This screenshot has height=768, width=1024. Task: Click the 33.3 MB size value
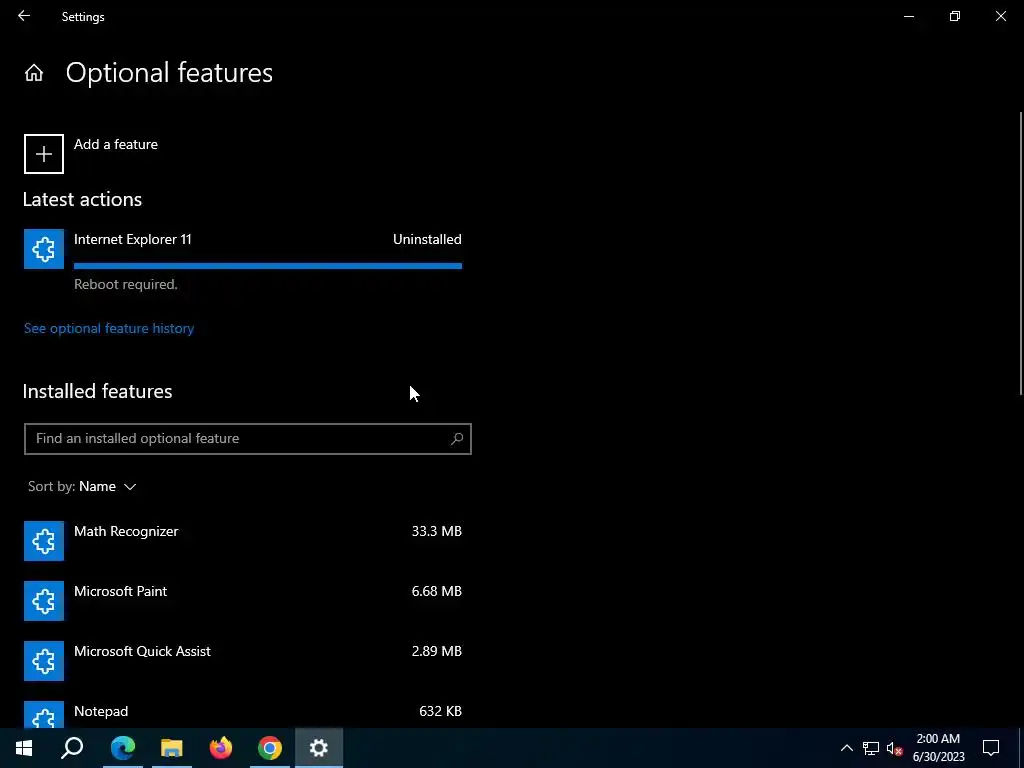(436, 531)
